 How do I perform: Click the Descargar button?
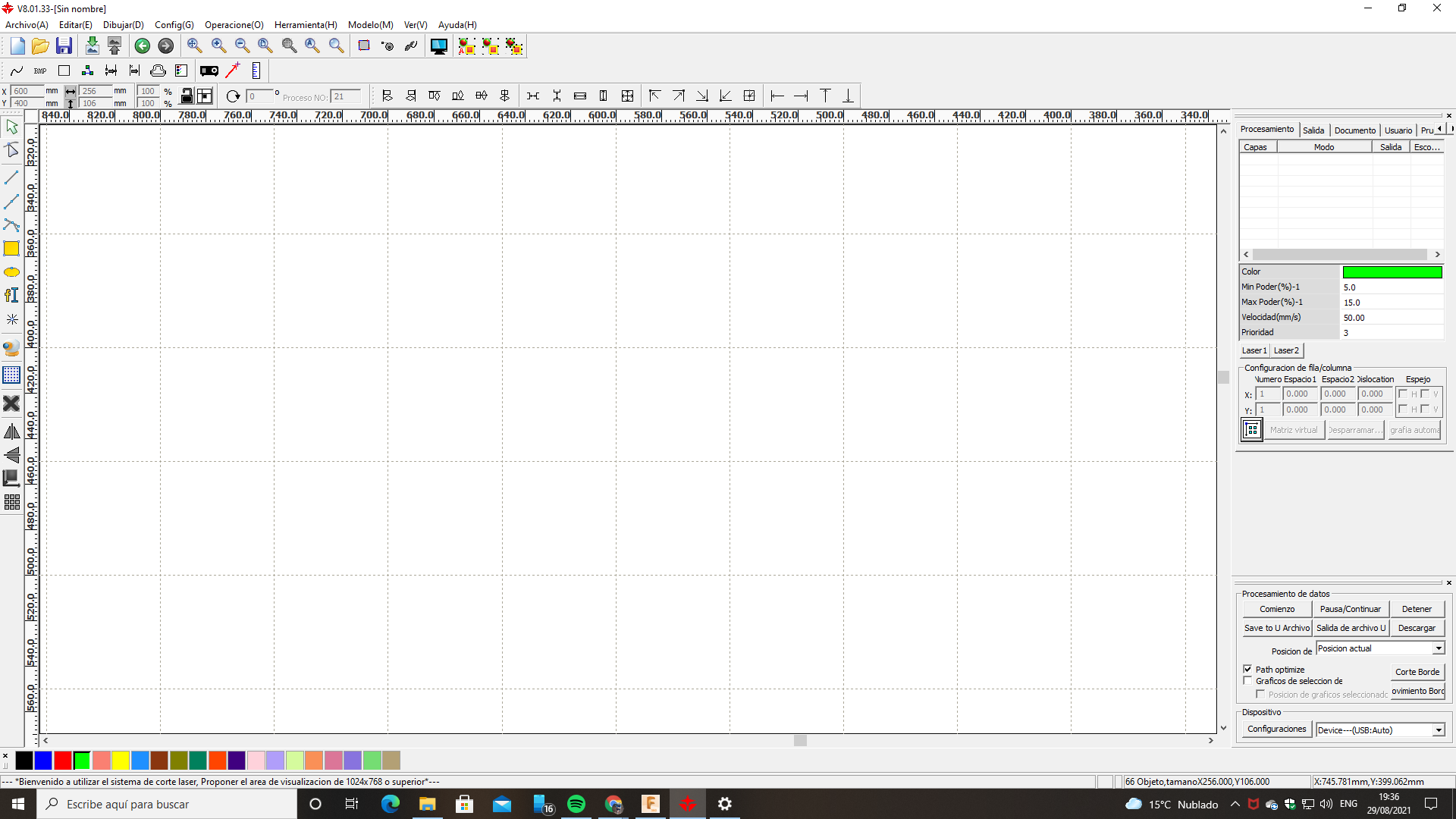1417,627
